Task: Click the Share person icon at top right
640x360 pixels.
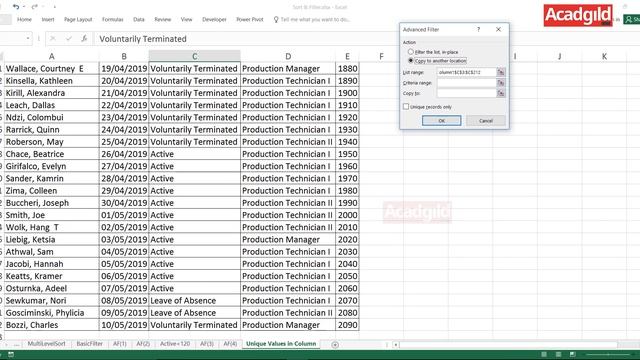Action: coord(629,19)
